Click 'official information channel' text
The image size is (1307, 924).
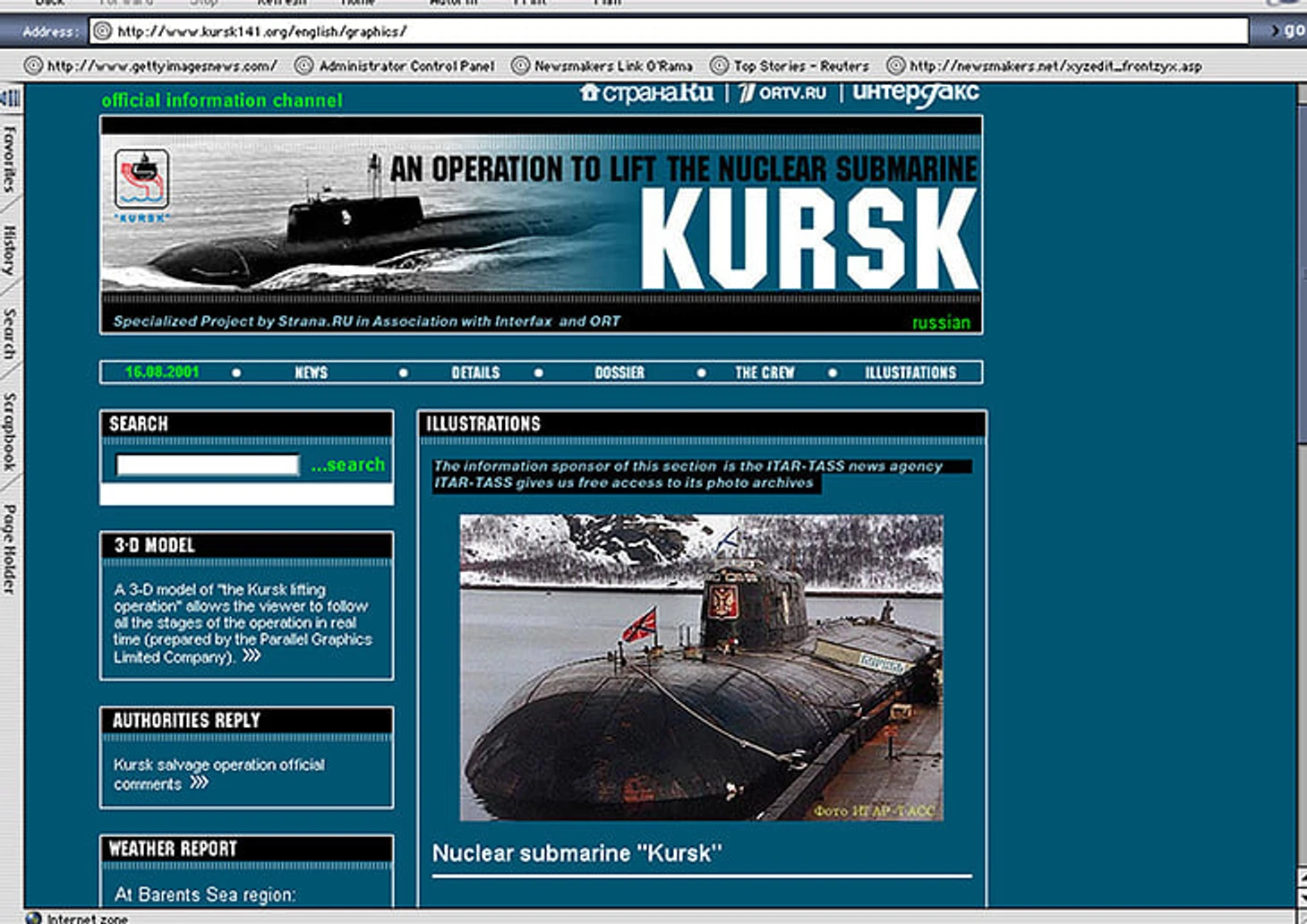pos(222,100)
